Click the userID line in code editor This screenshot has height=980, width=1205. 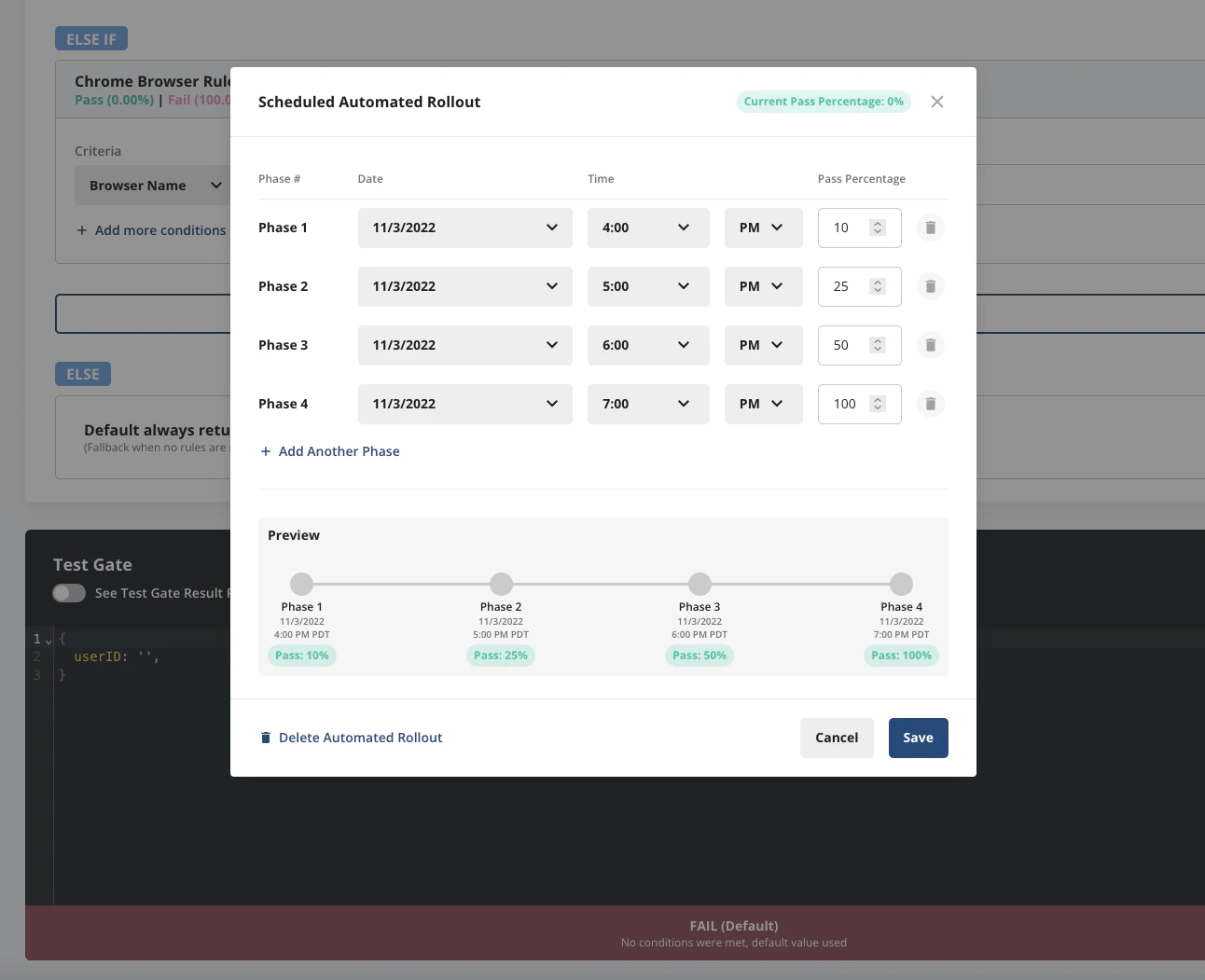[117, 656]
